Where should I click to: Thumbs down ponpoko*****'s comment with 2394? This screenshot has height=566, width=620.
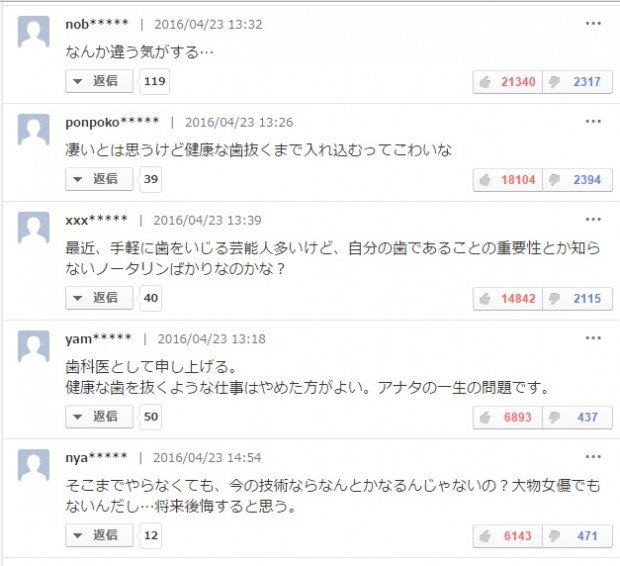click(578, 180)
